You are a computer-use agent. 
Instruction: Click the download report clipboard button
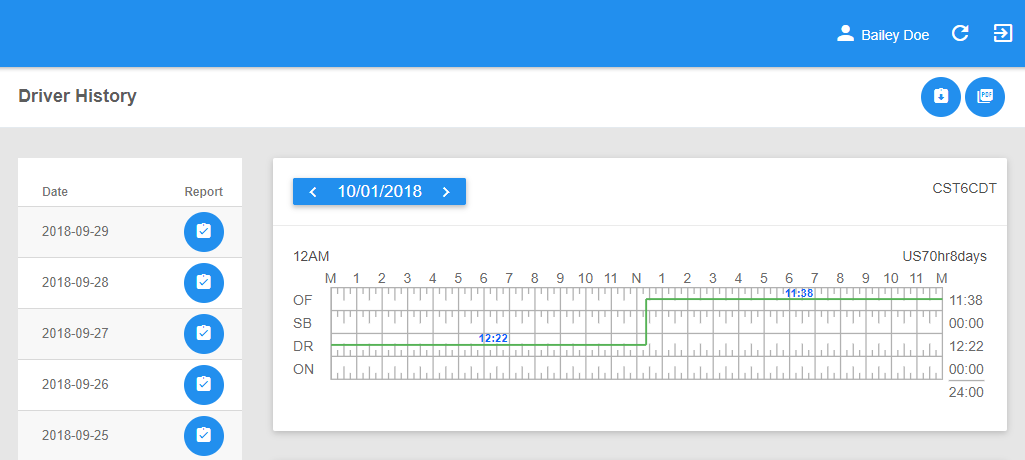[x=941, y=97]
